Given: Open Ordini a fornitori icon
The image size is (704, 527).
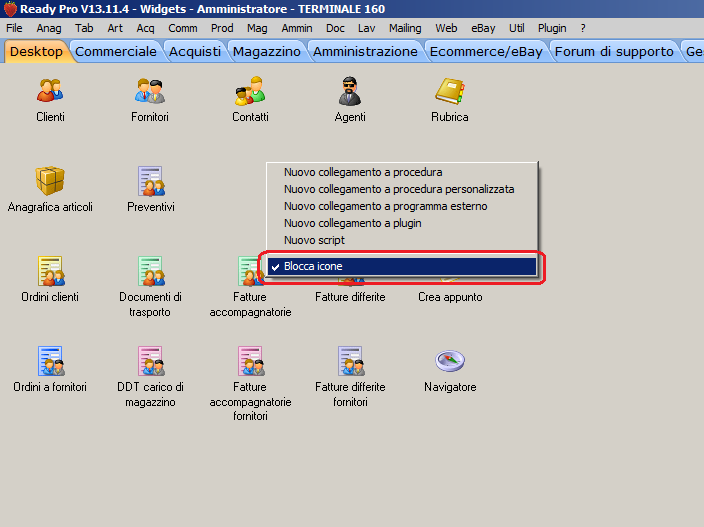Looking at the screenshot, I should [51, 361].
